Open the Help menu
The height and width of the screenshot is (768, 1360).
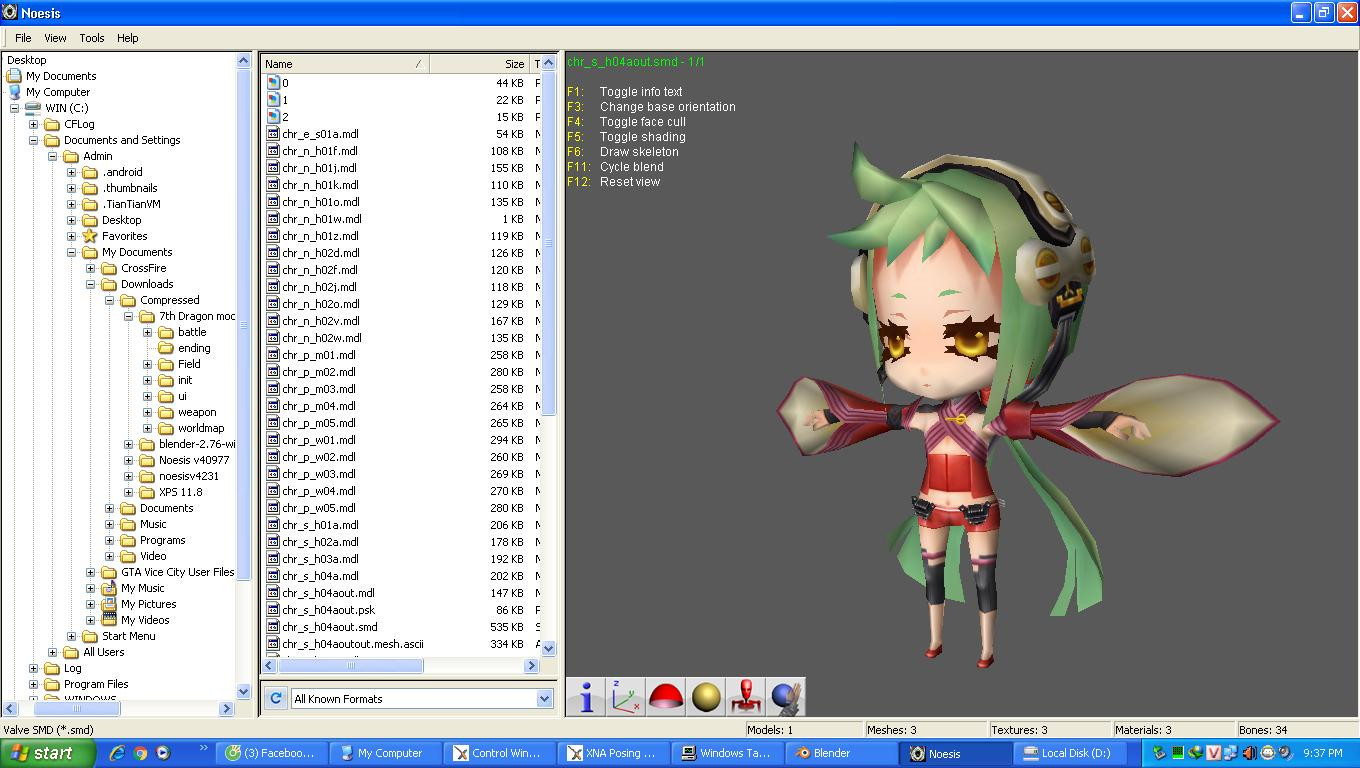(x=128, y=38)
